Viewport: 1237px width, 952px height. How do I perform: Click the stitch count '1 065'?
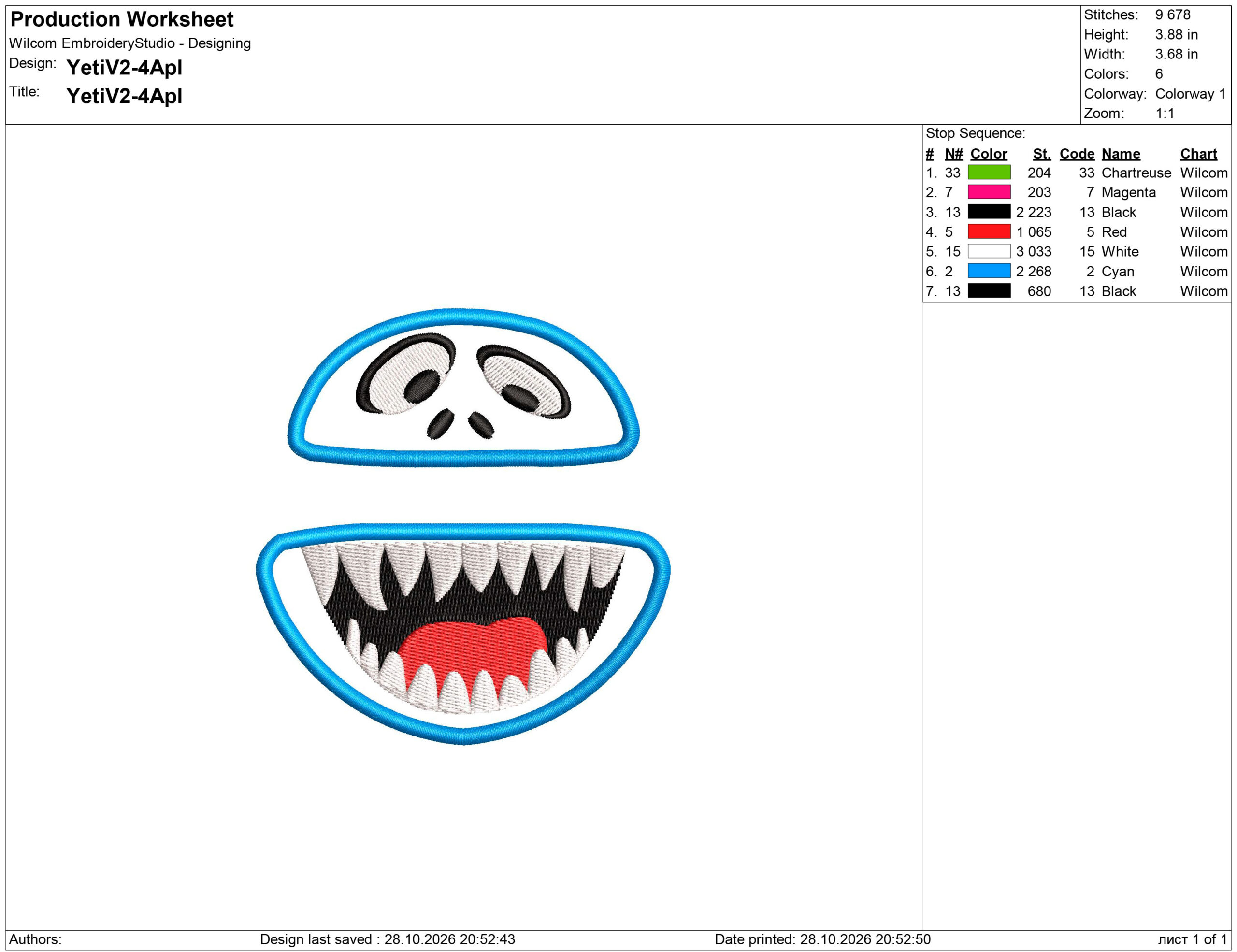1033,231
